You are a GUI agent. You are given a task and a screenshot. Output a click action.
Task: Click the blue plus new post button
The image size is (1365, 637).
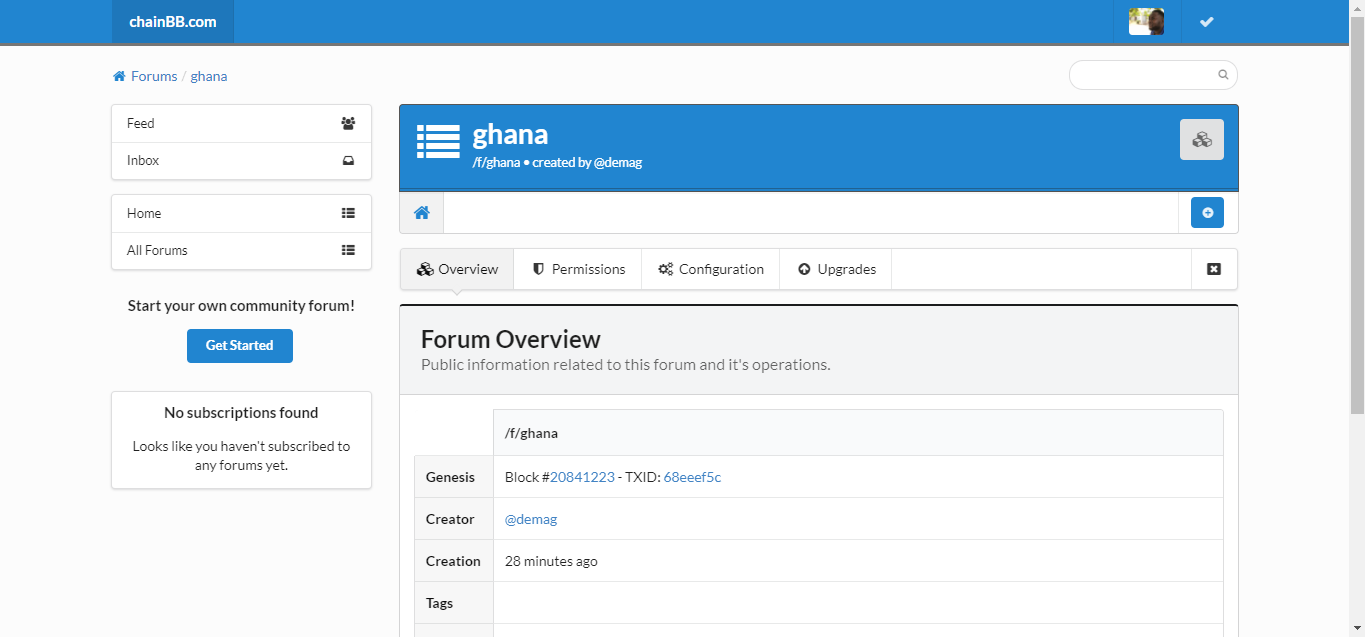(1207, 213)
